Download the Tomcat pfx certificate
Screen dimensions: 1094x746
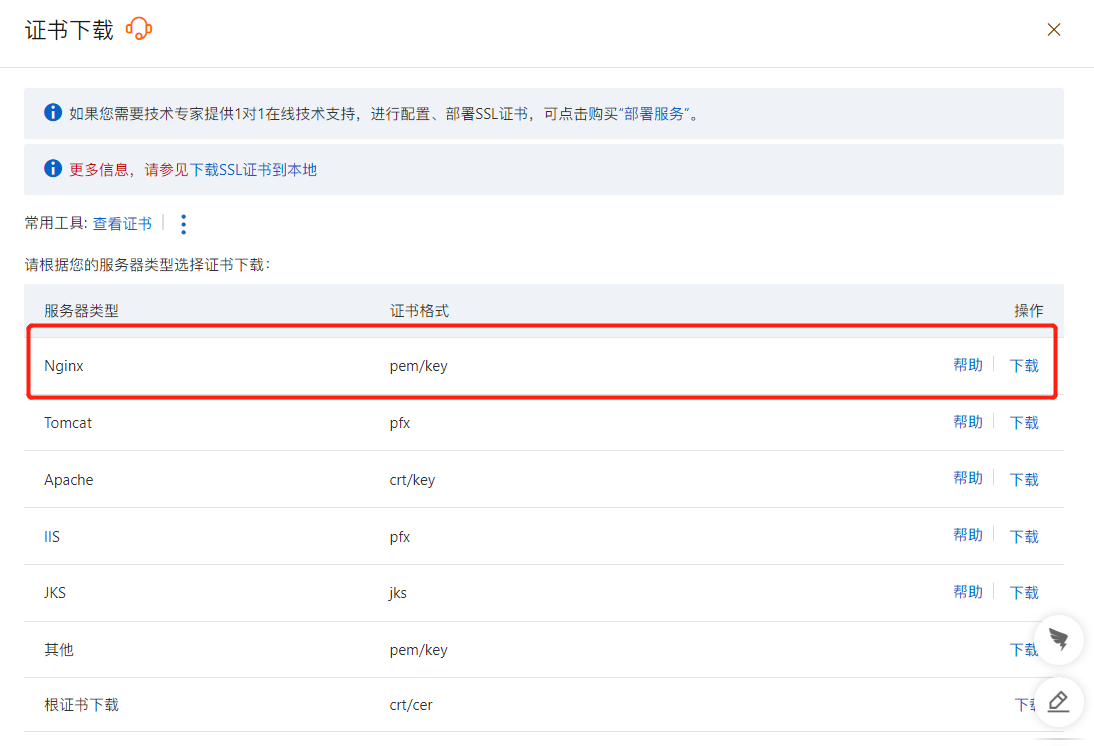coord(1023,422)
